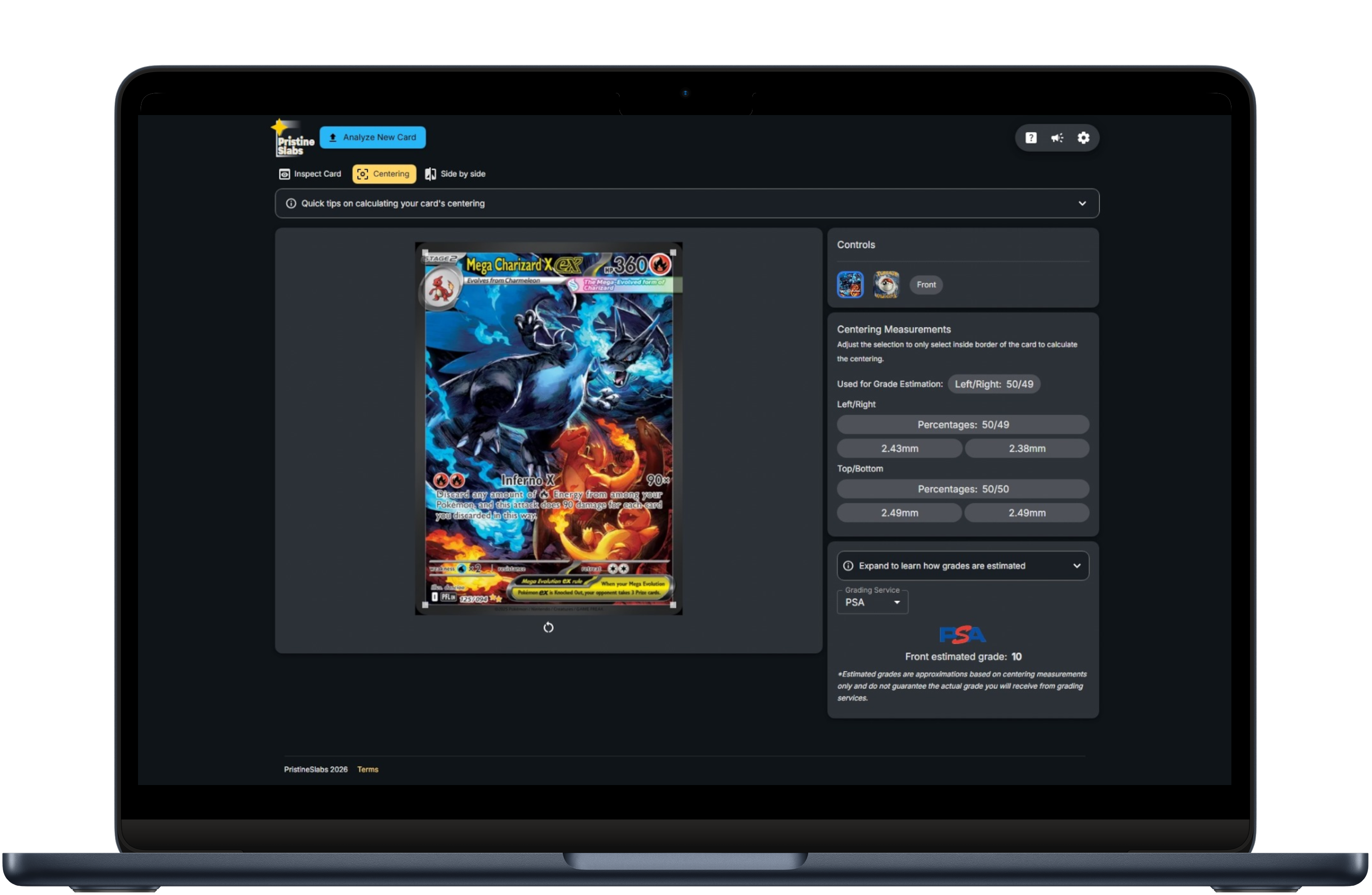
Task: Open the Grading Service PSA dropdown
Action: click(x=872, y=603)
